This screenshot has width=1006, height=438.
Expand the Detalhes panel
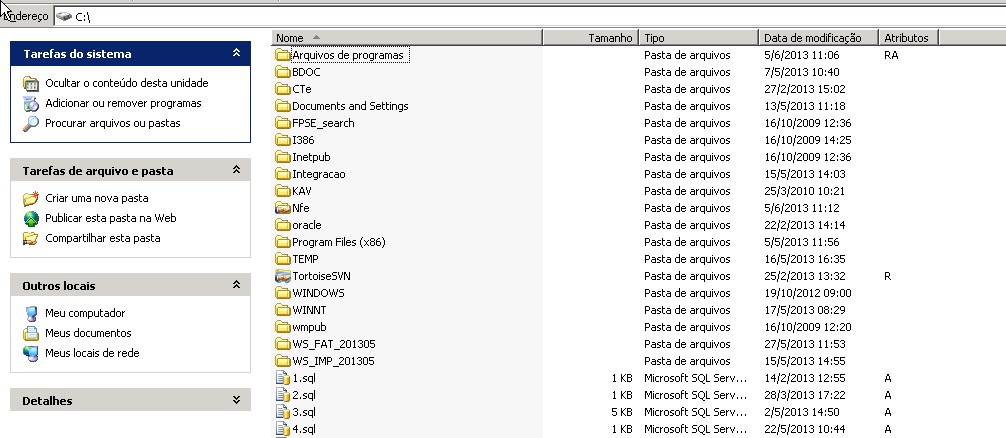(236, 400)
